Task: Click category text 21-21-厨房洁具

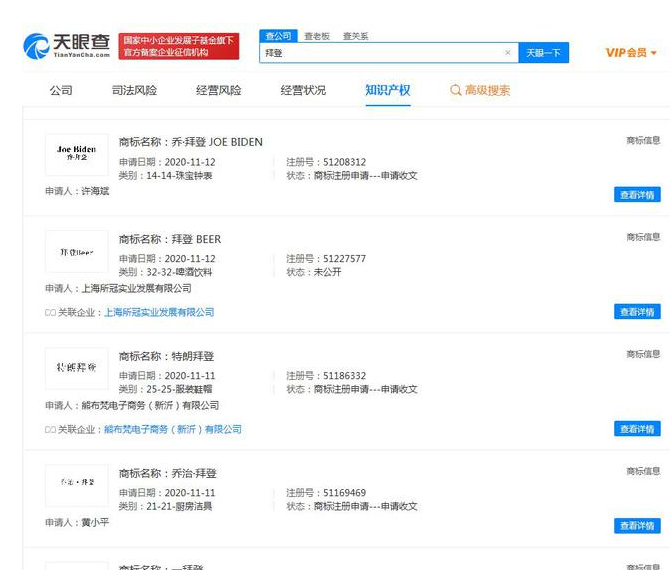Action: tap(179, 506)
